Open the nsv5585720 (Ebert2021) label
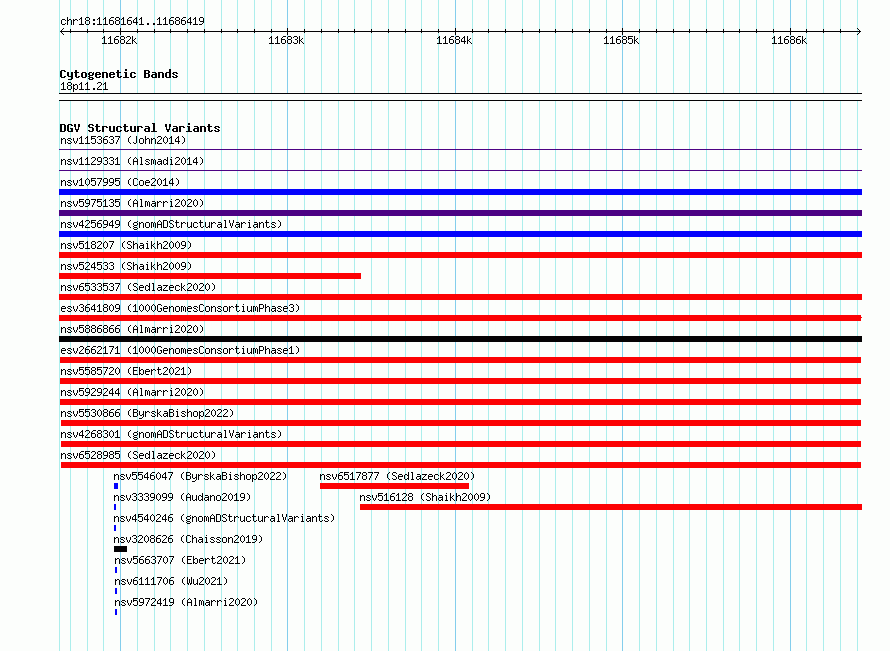 click(x=126, y=371)
